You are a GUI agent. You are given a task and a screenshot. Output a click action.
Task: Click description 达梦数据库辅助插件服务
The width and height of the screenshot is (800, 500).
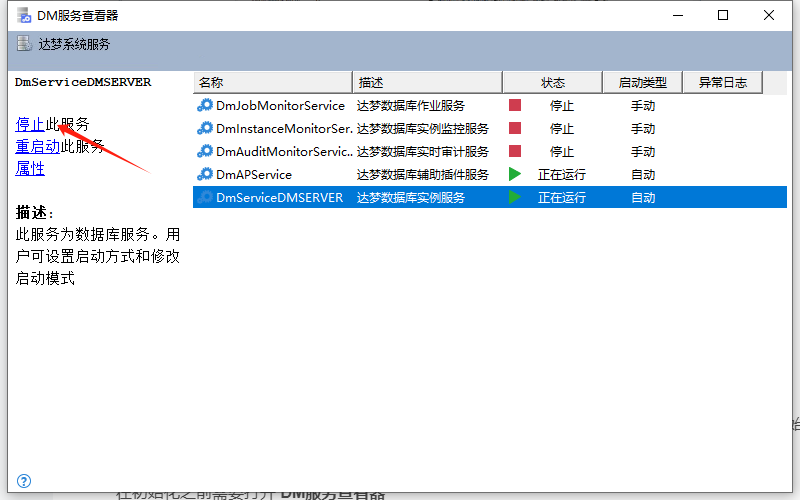pyautogui.click(x=422, y=174)
